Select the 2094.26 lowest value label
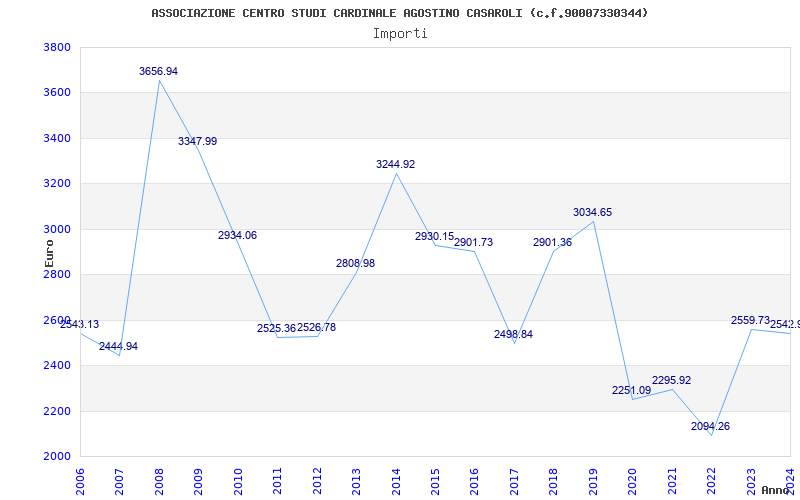 point(711,427)
